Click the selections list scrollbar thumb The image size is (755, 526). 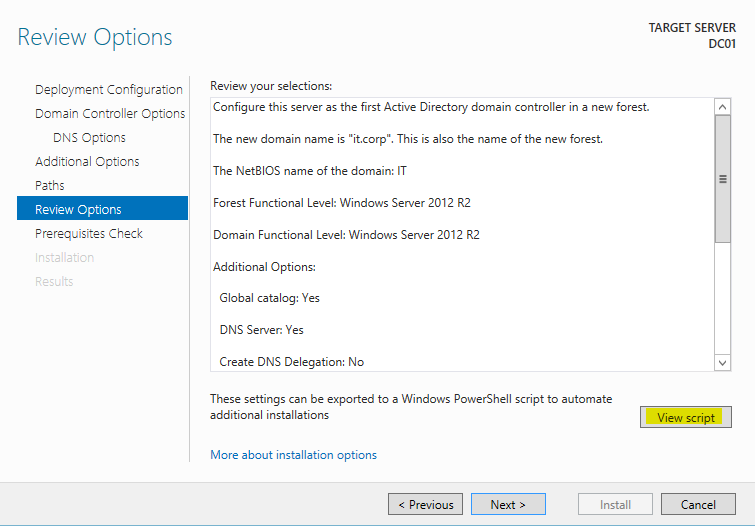[722, 179]
